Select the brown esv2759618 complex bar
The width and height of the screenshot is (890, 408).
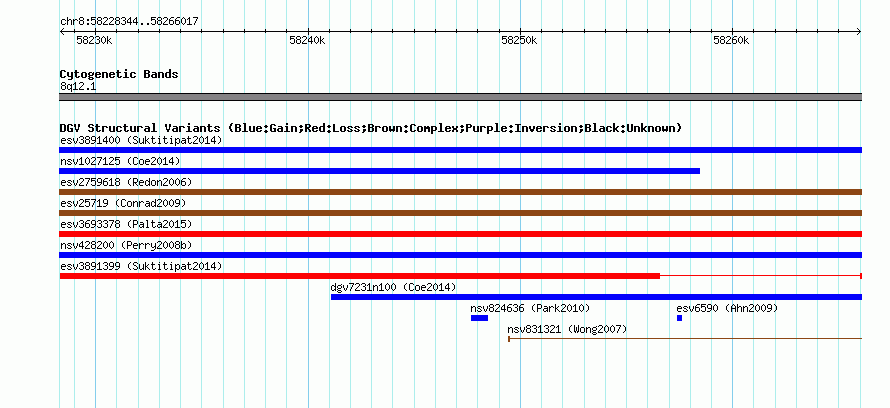click(x=460, y=192)
